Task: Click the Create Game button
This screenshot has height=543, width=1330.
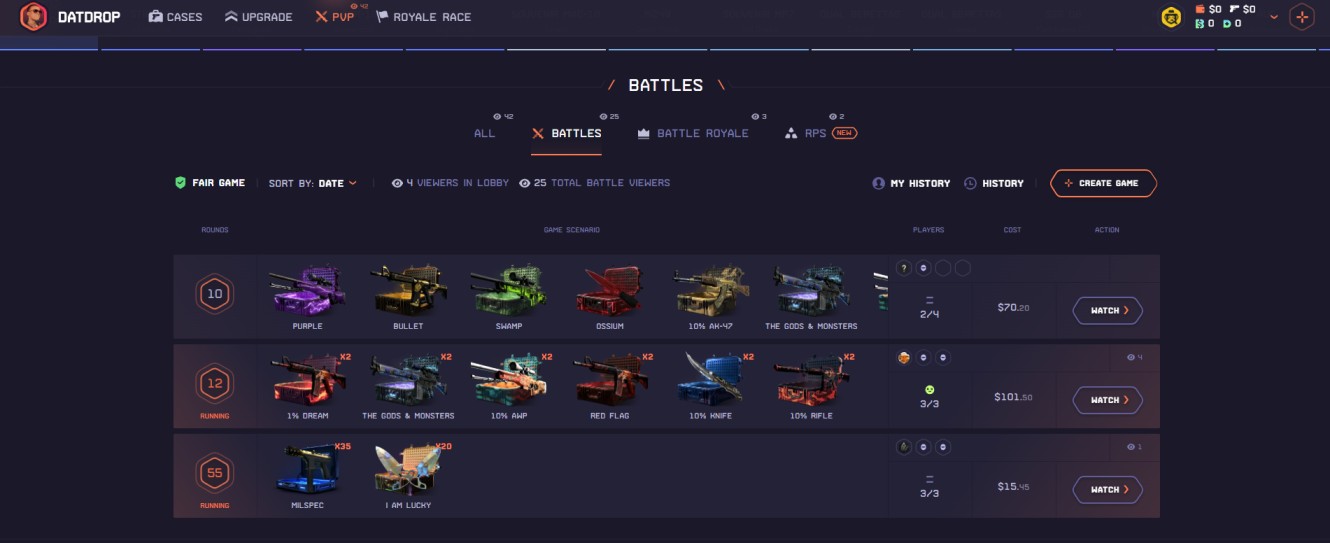Action: tap(1103, 183)
